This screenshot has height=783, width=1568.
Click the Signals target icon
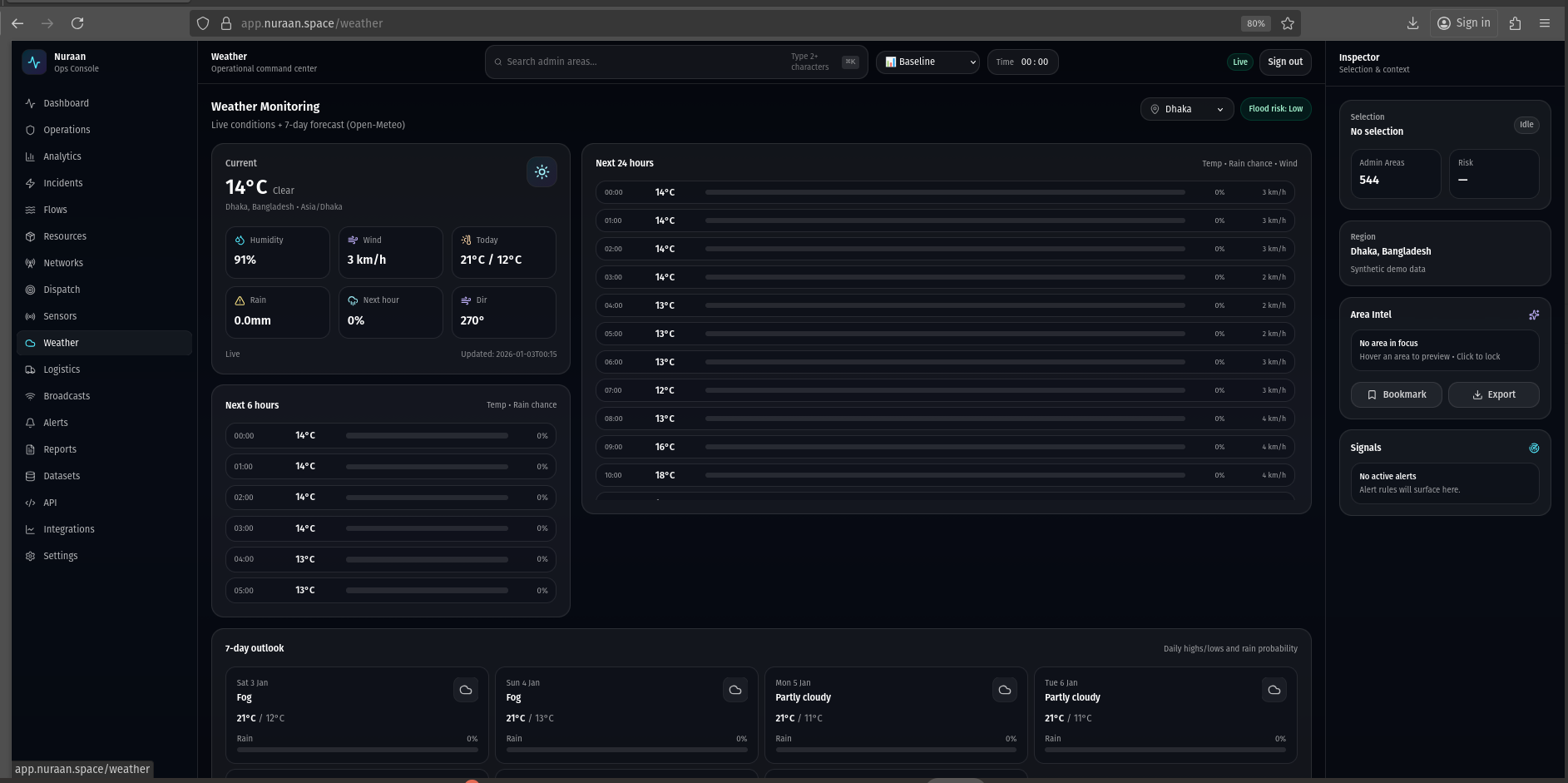coord(1533,448)
